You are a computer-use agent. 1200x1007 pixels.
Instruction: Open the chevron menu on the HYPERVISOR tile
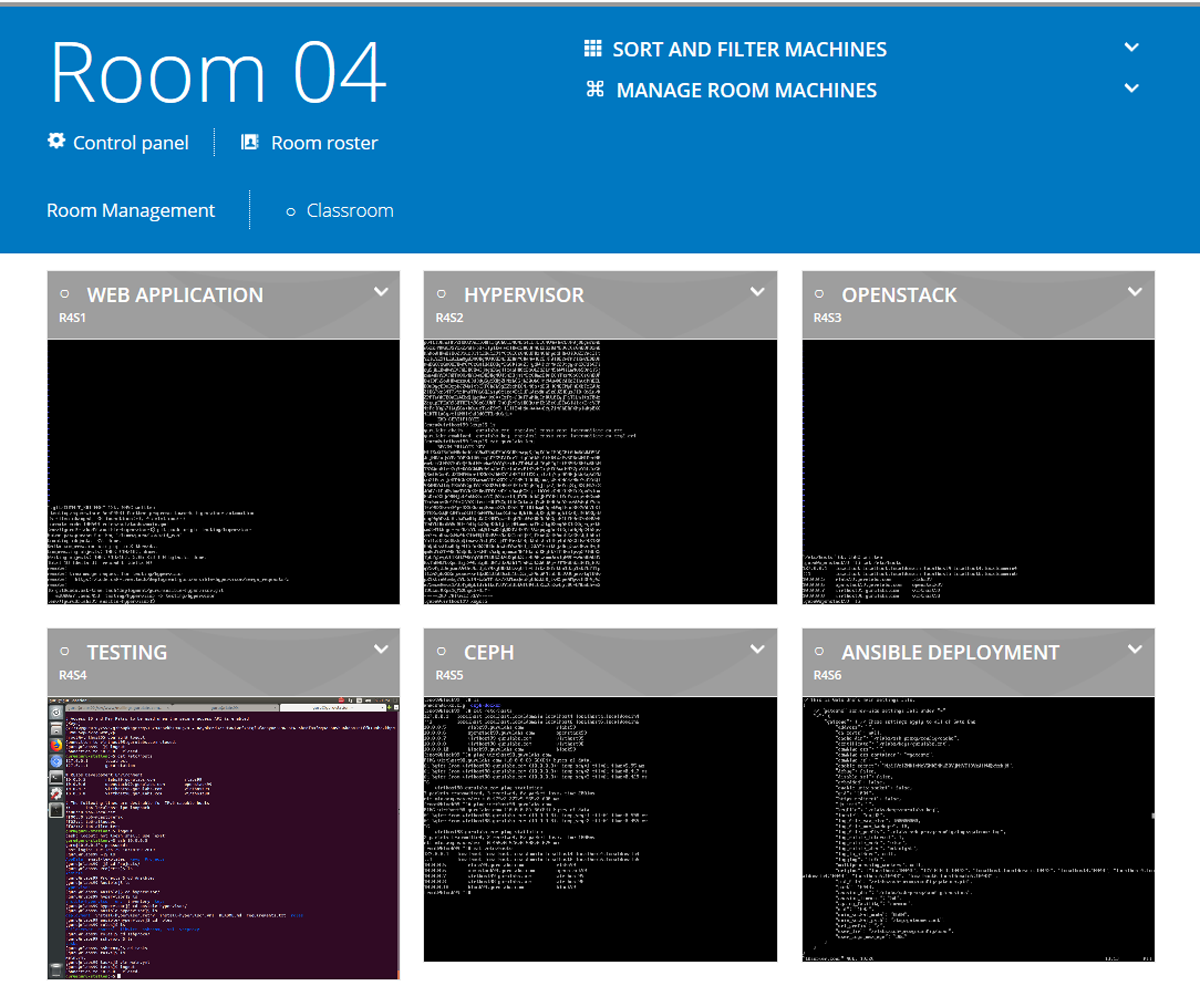(x=757, y=290)
